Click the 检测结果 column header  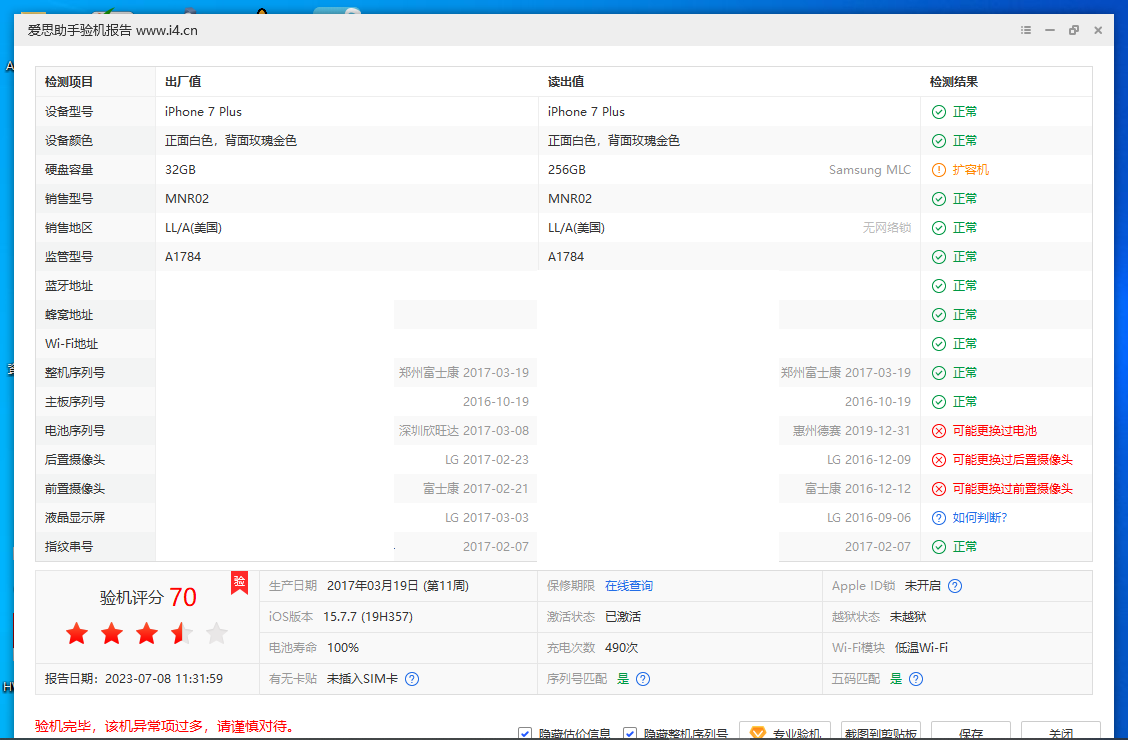click(953, 82)
